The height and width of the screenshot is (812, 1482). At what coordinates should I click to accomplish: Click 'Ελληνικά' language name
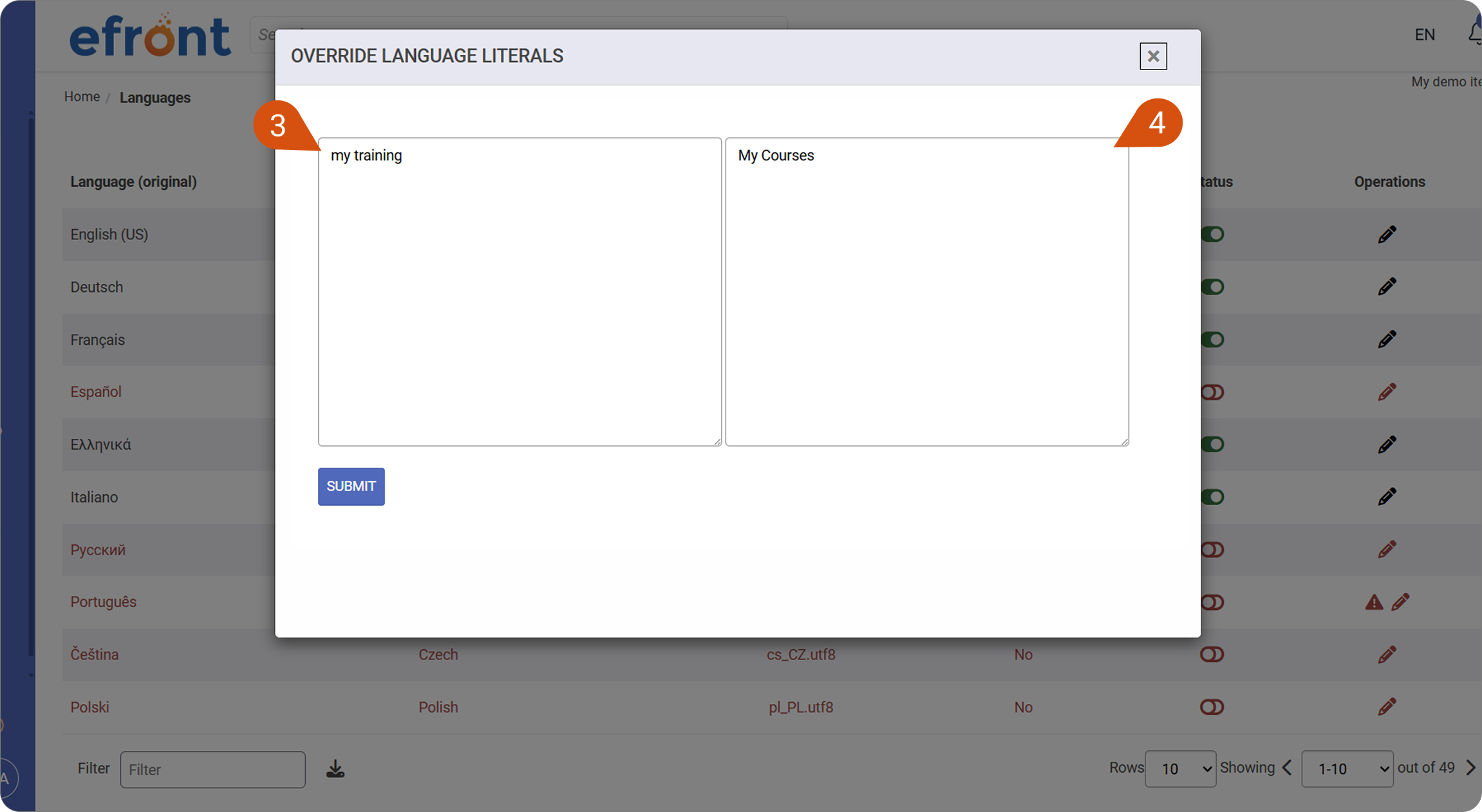[x=100, y=445]
